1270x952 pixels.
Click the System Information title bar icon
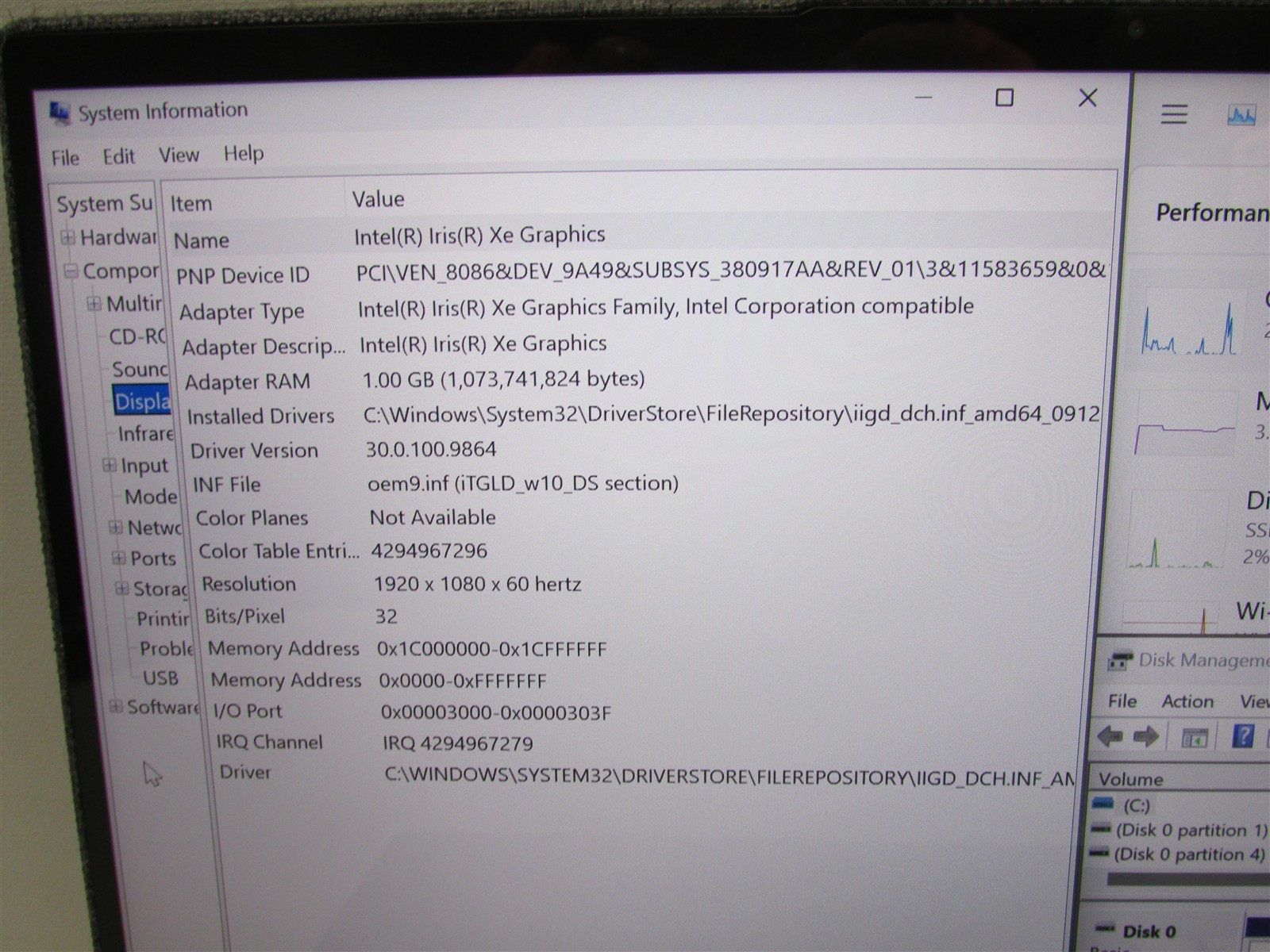tap(60, 113)
